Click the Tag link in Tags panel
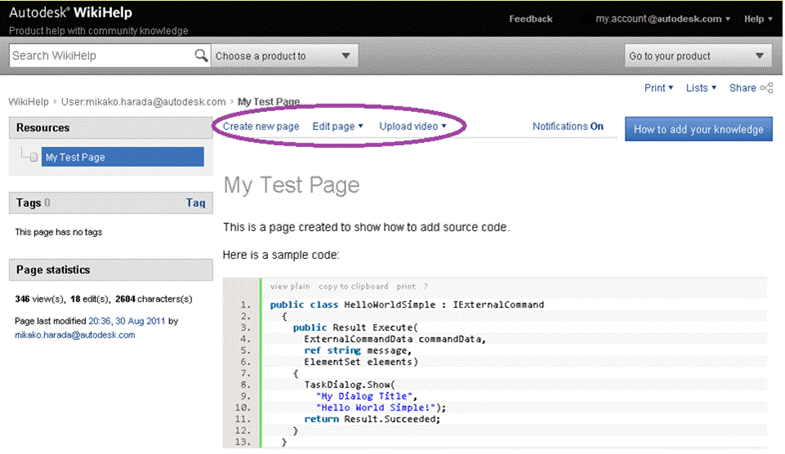This screenshot has height=454, width=785. (x=196, y=203)
